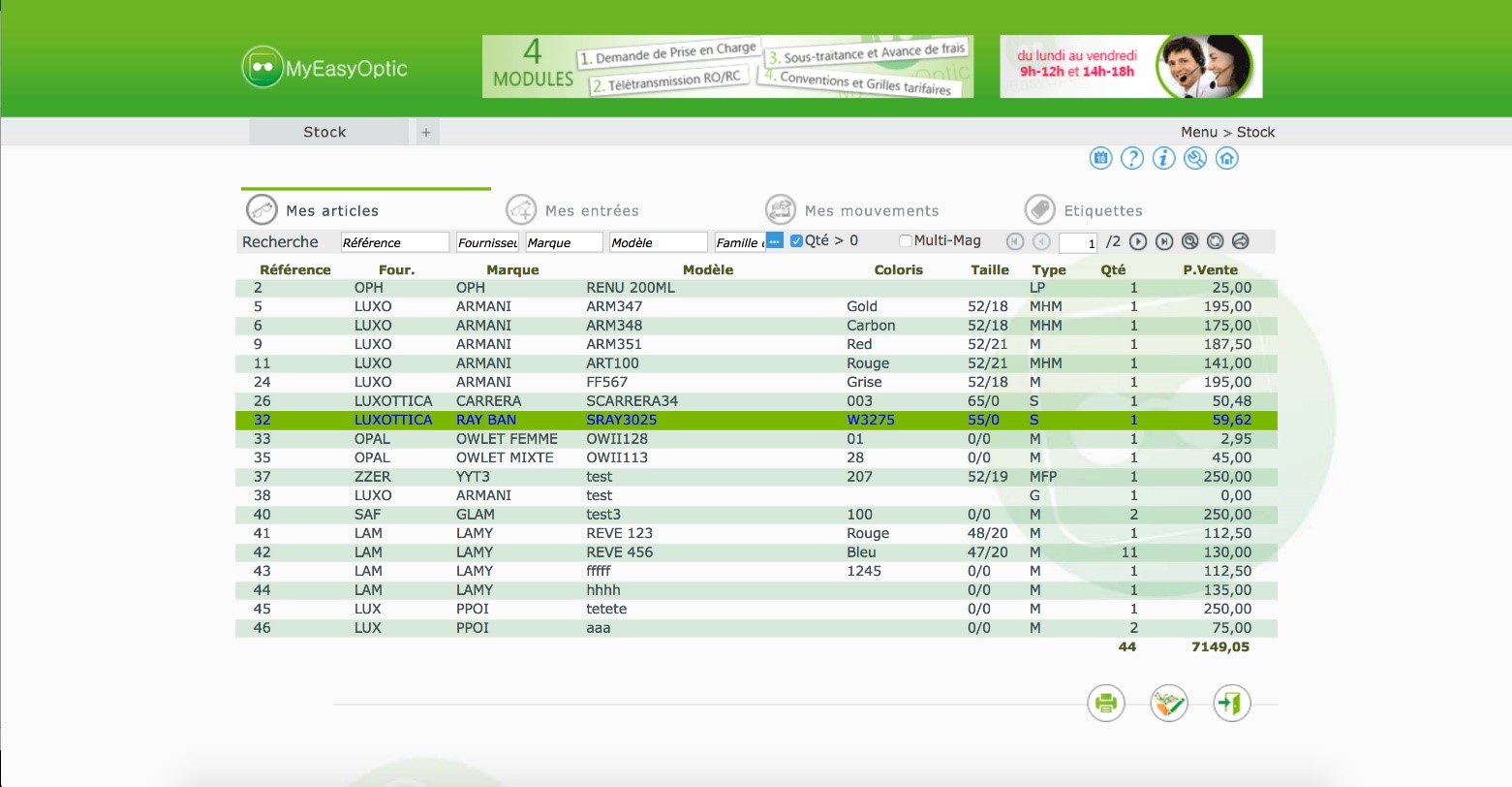
Task: Select the highlighted SRAY3025 row
Action: [756, 420]
